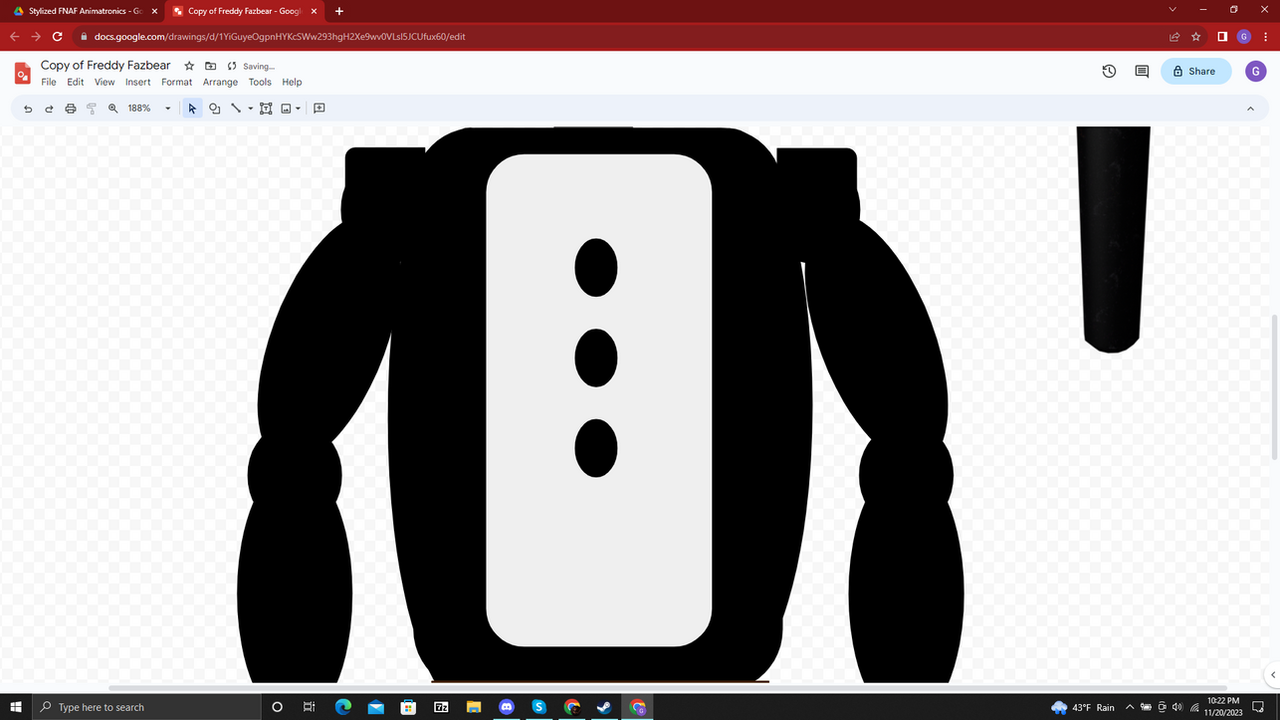The height and width of the screenshot is (720, 1280).
Task: Click the Insert image icon
Action: pyautogui.click(x=286, y=108)
